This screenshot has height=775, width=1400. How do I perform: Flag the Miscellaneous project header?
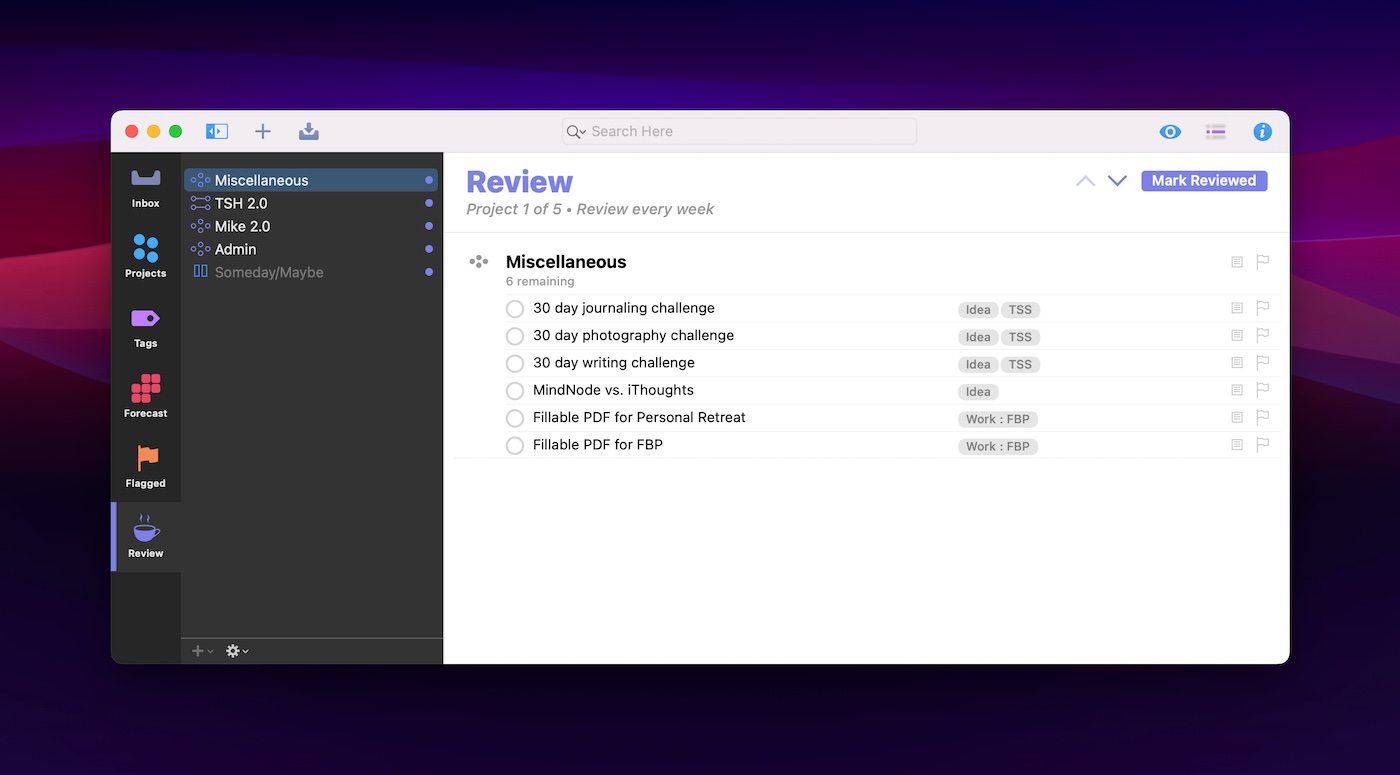(x=1263, y=262)
